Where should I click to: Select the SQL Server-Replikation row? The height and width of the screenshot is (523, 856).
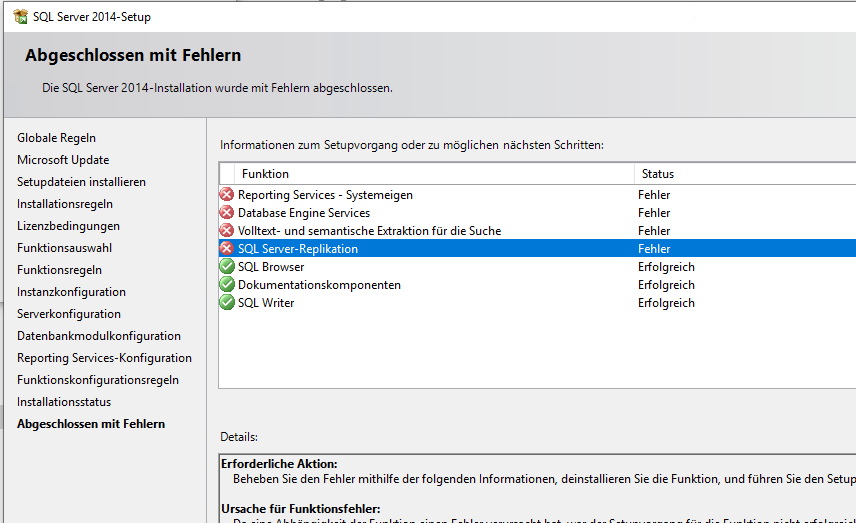(537, 248)
